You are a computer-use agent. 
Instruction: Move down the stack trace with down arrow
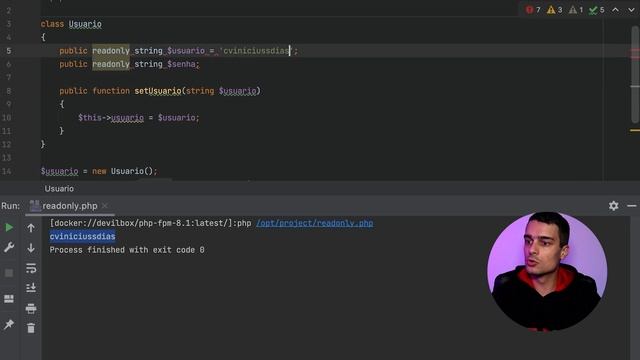[x=31, y=248]
